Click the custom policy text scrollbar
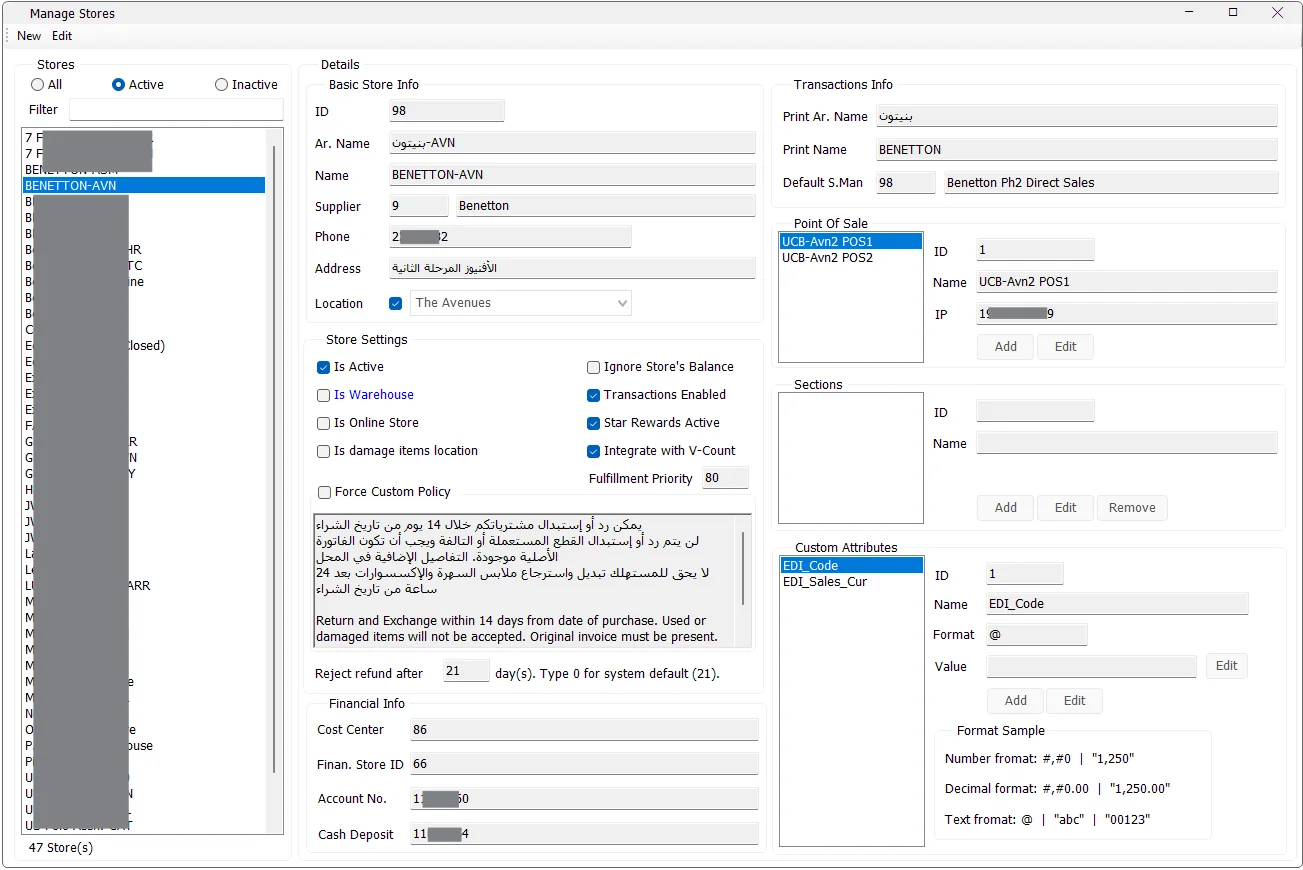Viewport: 1303px width, 870px height. pos(744,569)
